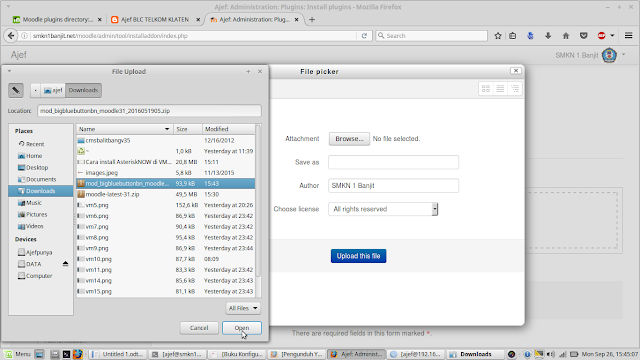Select the cmsbalitbangv35 folder
Viewport: 640px width, 360px height.
point(166,140)
